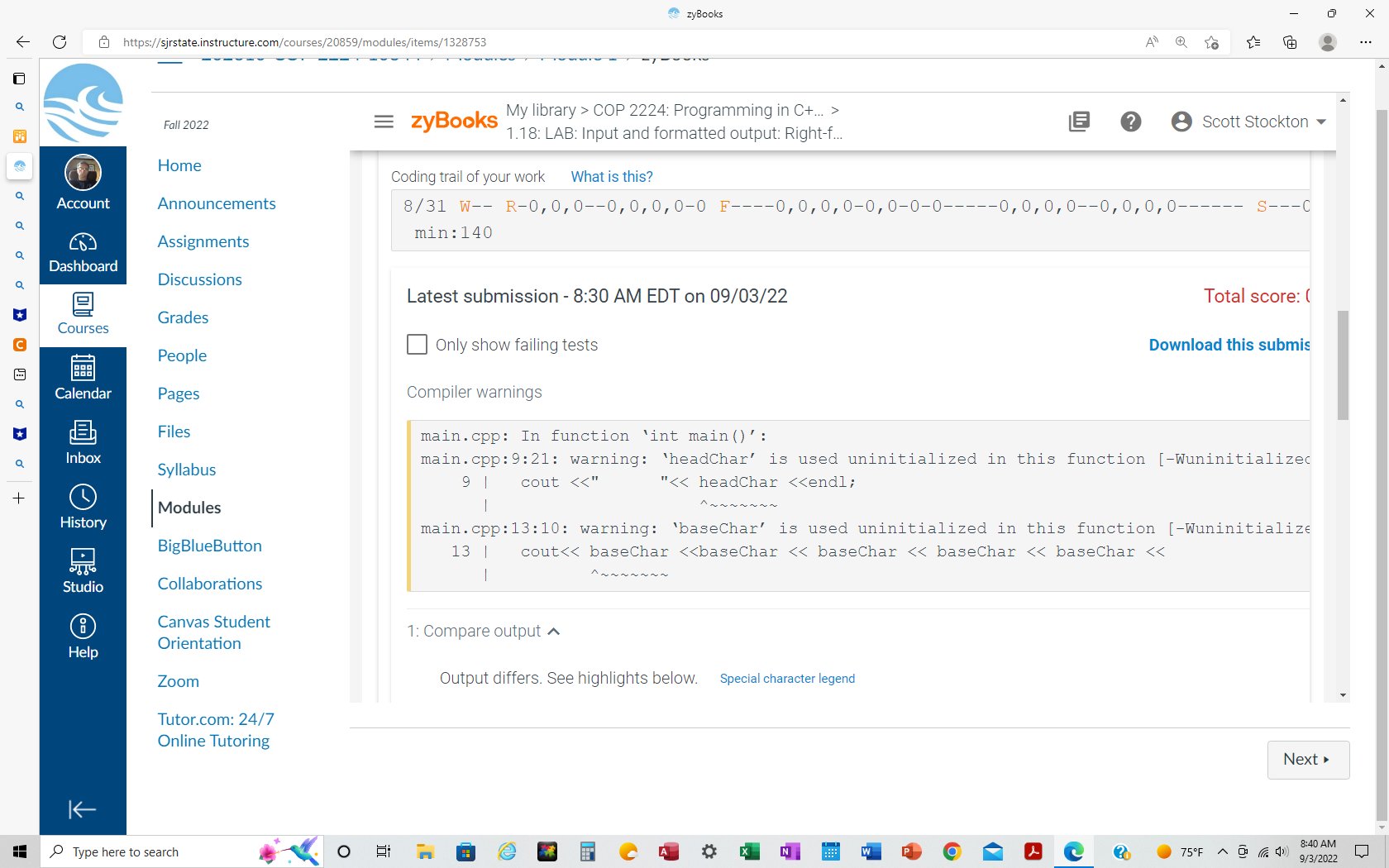The height and width of the screenshot is (868, 1389).
Task: Open the zyBooks help question mark
Action: (1131, 122)
